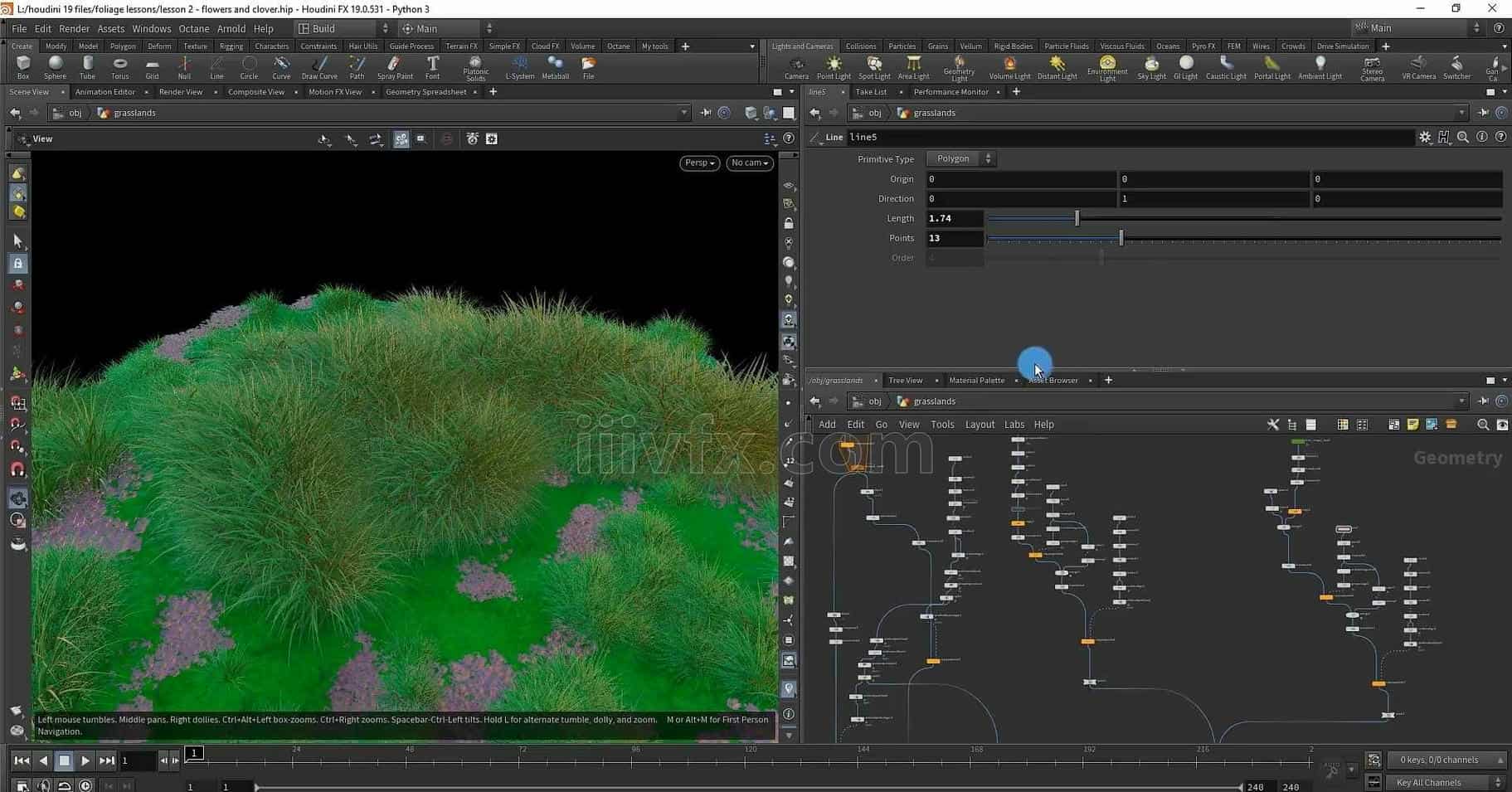Toggle the viewport lock icon in the display toolbar
1512x792 pixels.
(789, 224)
